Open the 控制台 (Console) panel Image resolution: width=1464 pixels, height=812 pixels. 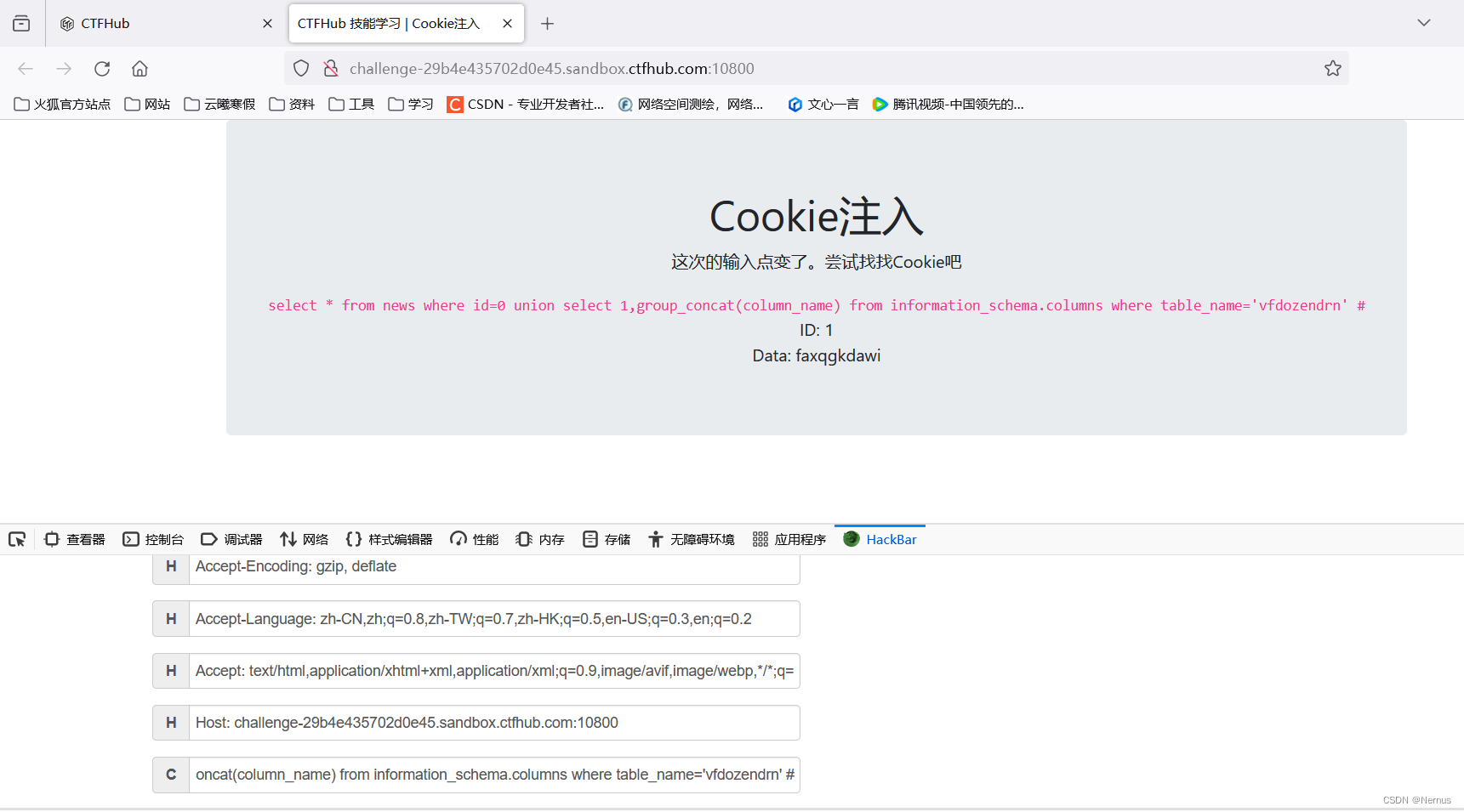(x=153, y=538)
